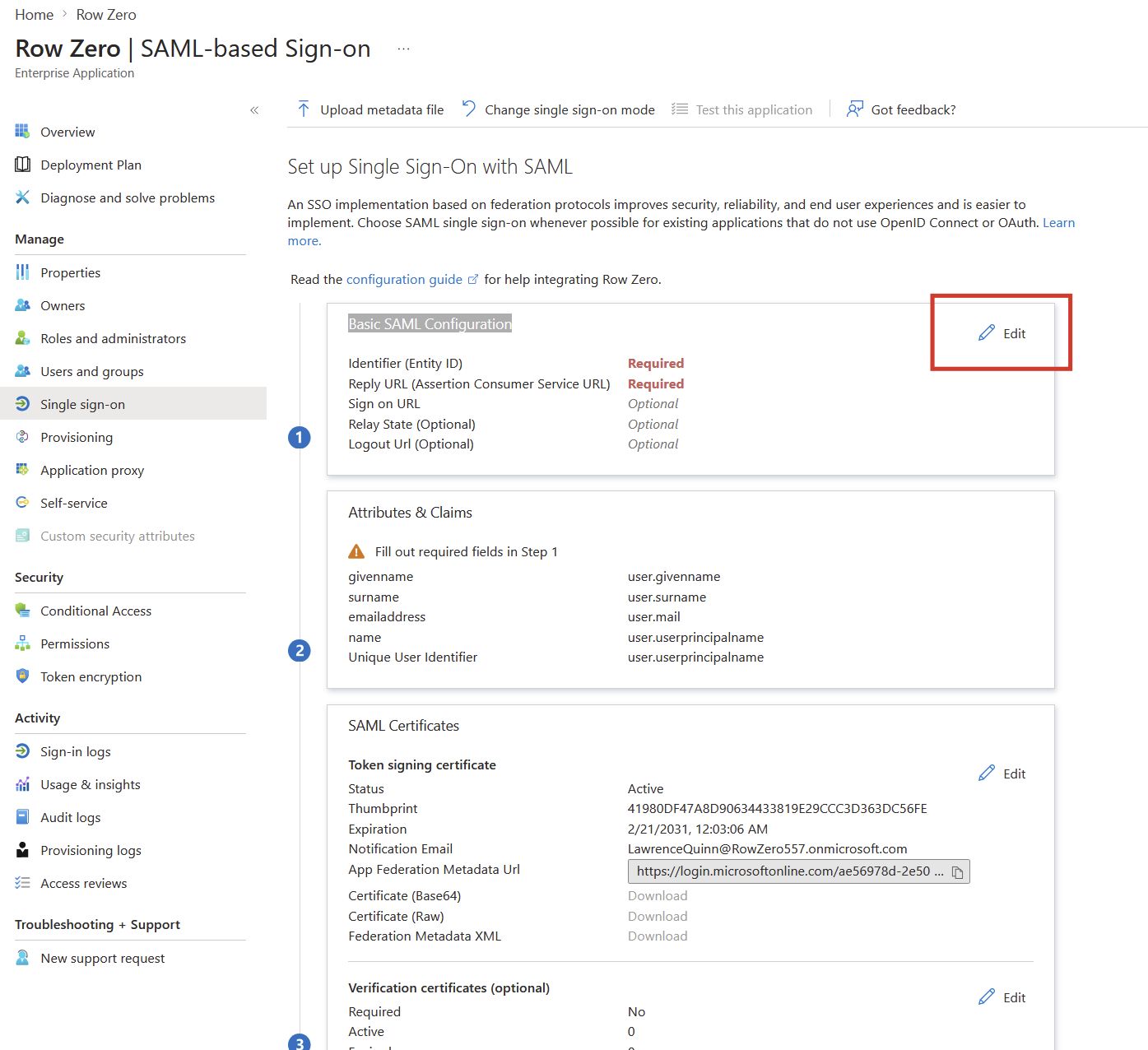1148x1050 pixels.
Task: Download Certificate (Base64)
Action: (658, 895)
